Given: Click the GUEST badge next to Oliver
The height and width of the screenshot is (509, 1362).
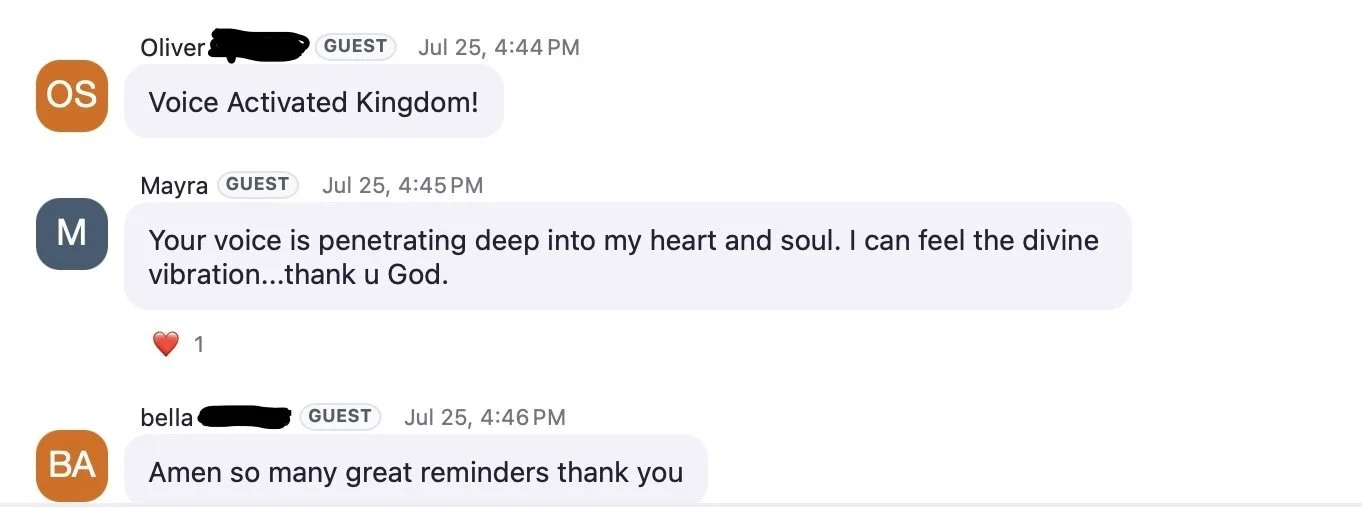Looking at the screenshot, I should [355, 46].
